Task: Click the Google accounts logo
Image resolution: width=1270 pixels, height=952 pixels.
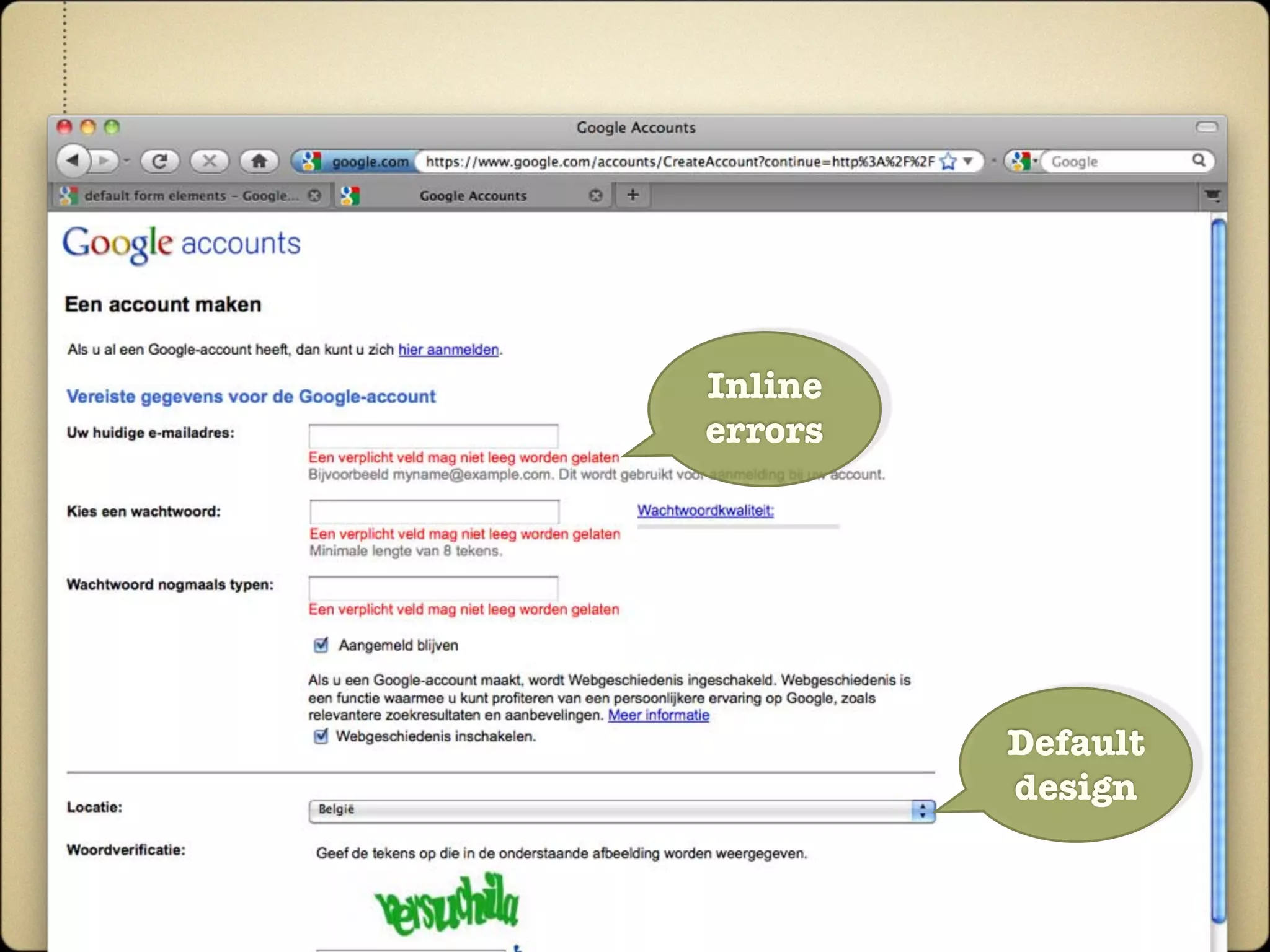Action: click(181, 244)
